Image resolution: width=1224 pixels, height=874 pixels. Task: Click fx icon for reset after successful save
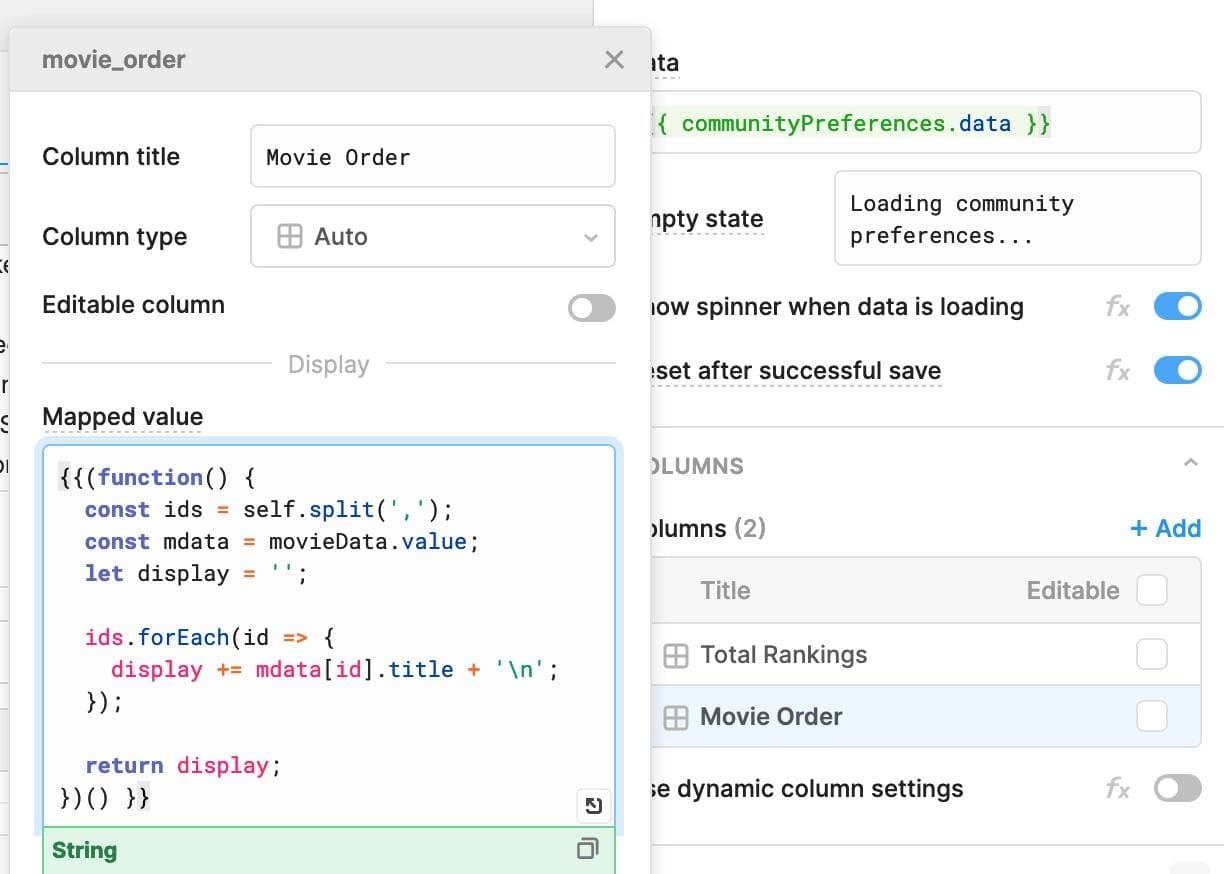(x=1117, y=371)
